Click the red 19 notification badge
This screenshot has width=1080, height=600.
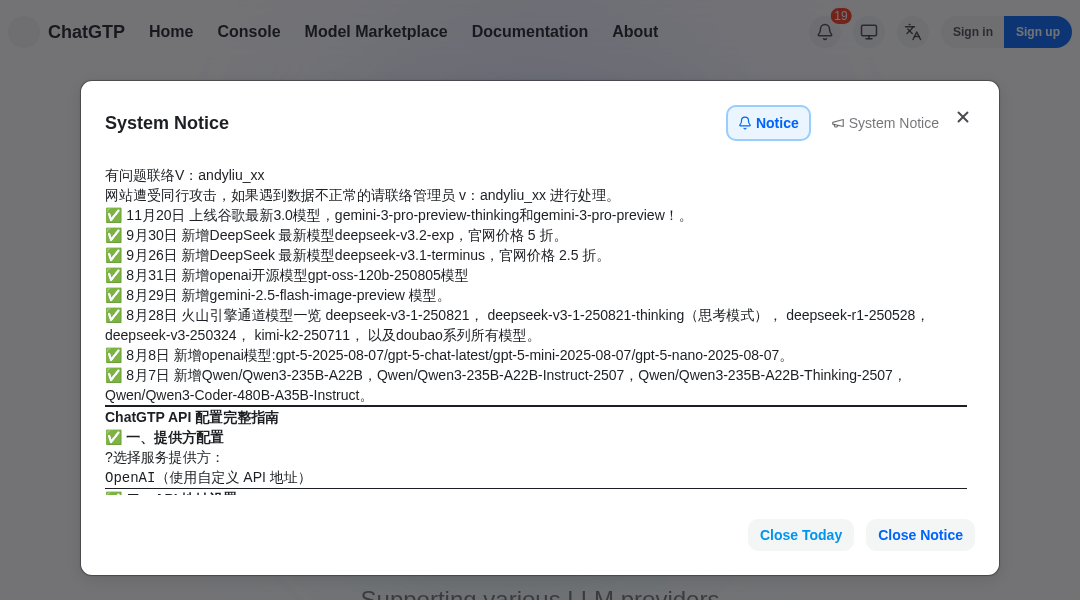tap(841, 16)
